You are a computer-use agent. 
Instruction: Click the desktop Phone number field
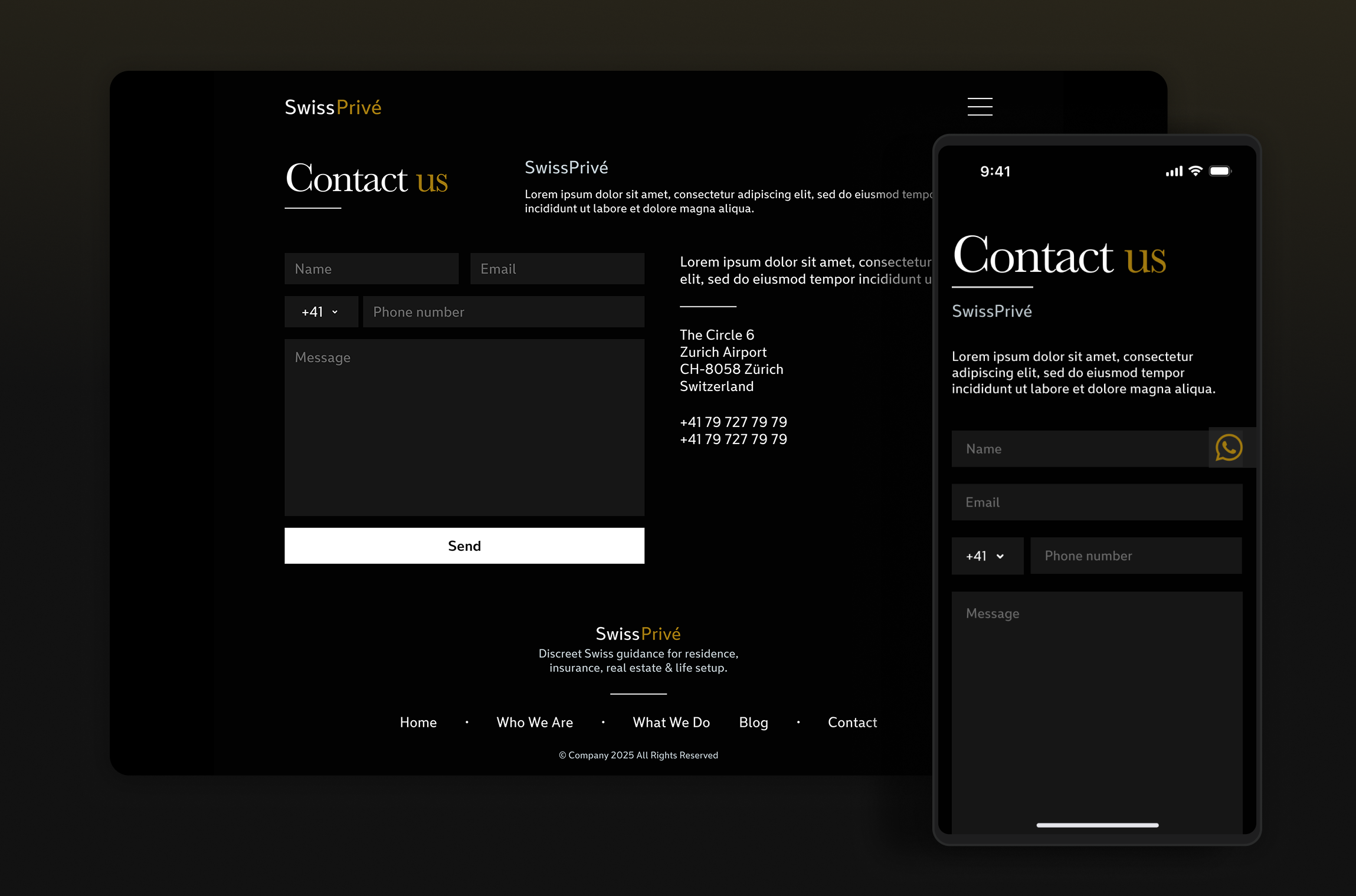pyautogui.click(x=503, y=312)
